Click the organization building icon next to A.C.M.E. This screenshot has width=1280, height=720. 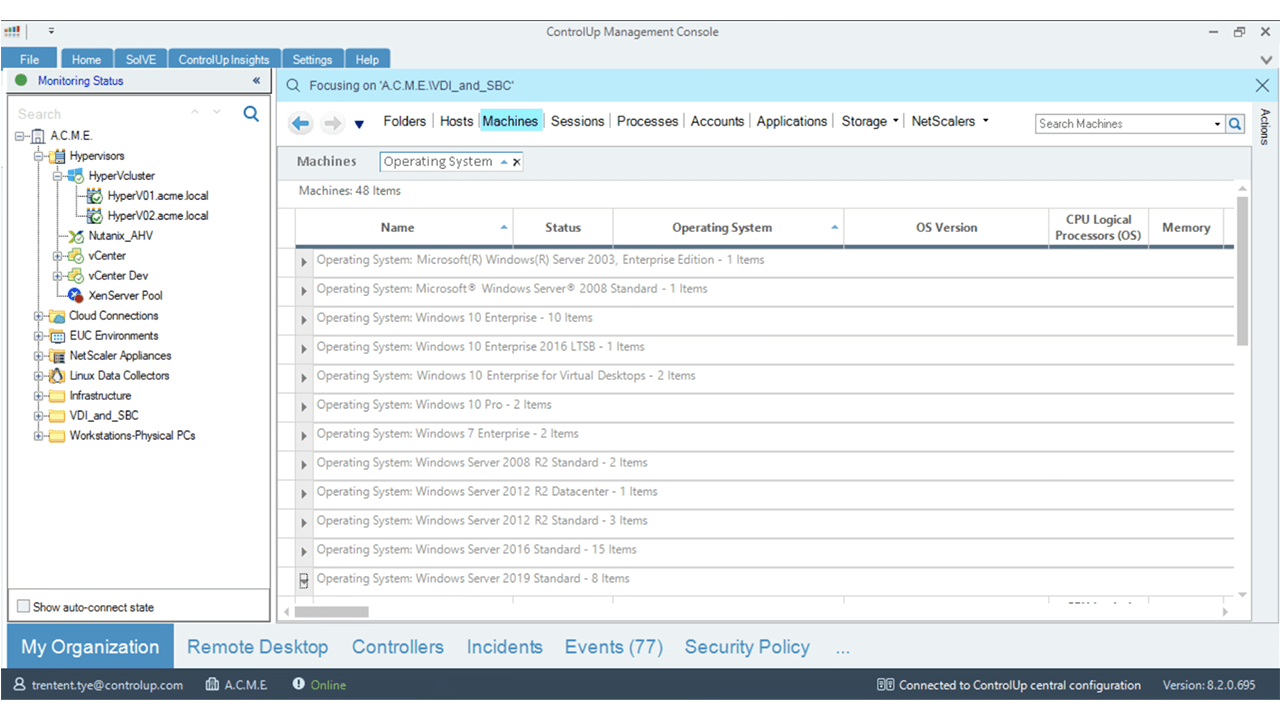click(x=214, y=684)
